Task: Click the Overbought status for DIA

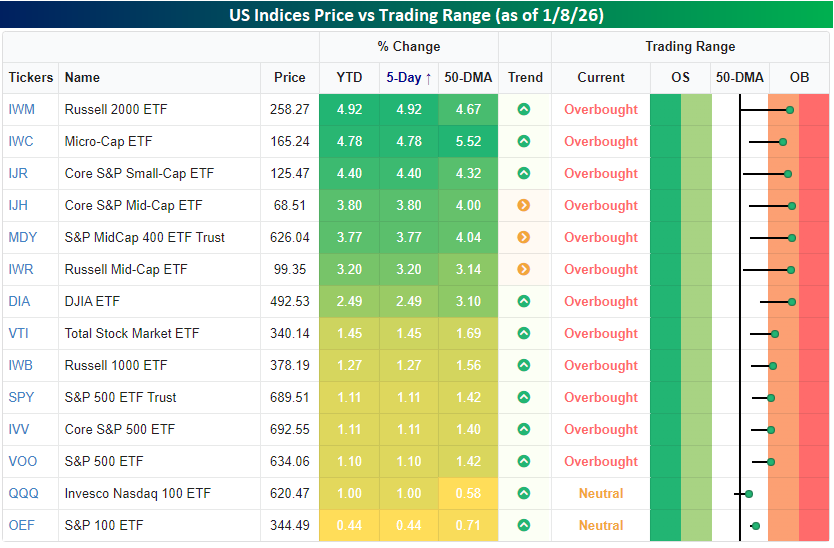Action: click(600, 302)
